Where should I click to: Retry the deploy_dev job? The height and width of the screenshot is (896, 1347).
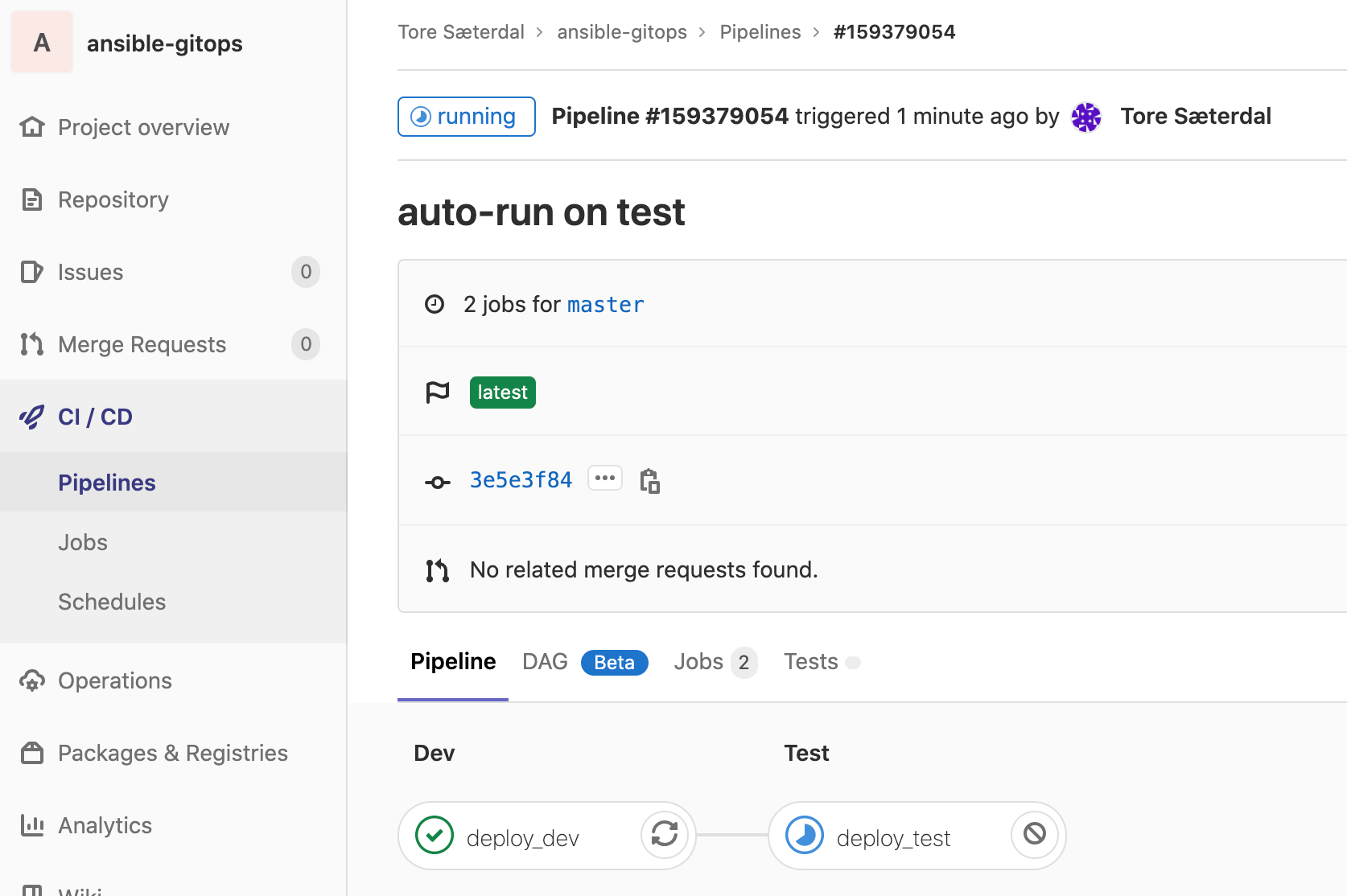click(x=665, y=835)
